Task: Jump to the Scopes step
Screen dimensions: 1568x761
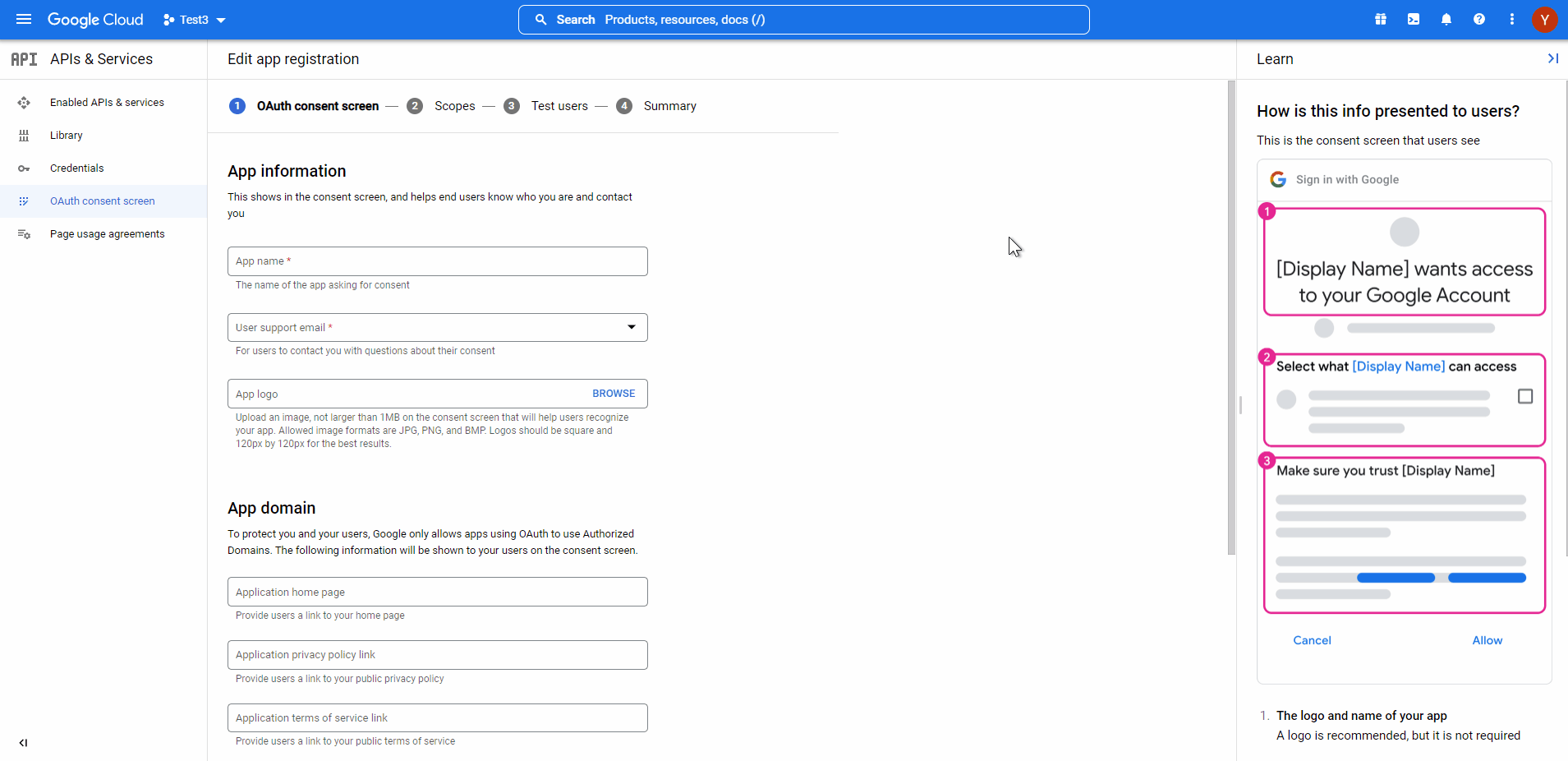Action: click(454, 106)
